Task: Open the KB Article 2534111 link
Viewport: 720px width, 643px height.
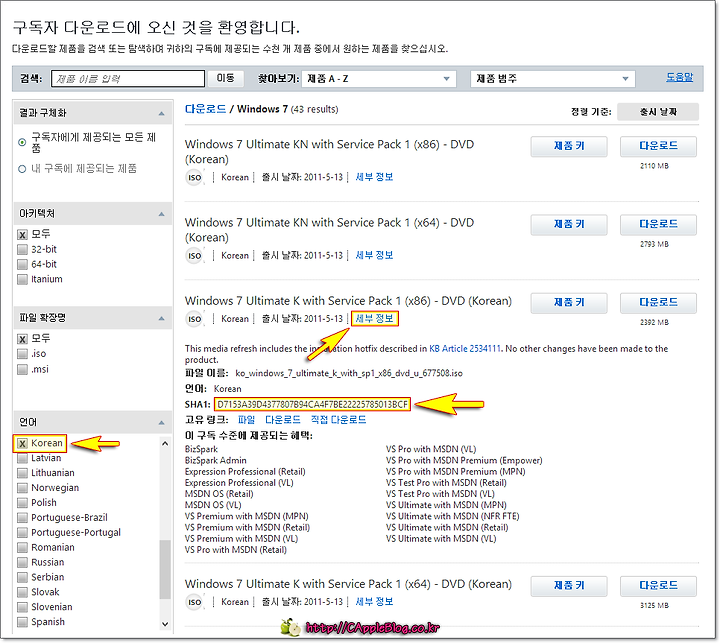Action: pyautogui.click(x=465, y=349)
